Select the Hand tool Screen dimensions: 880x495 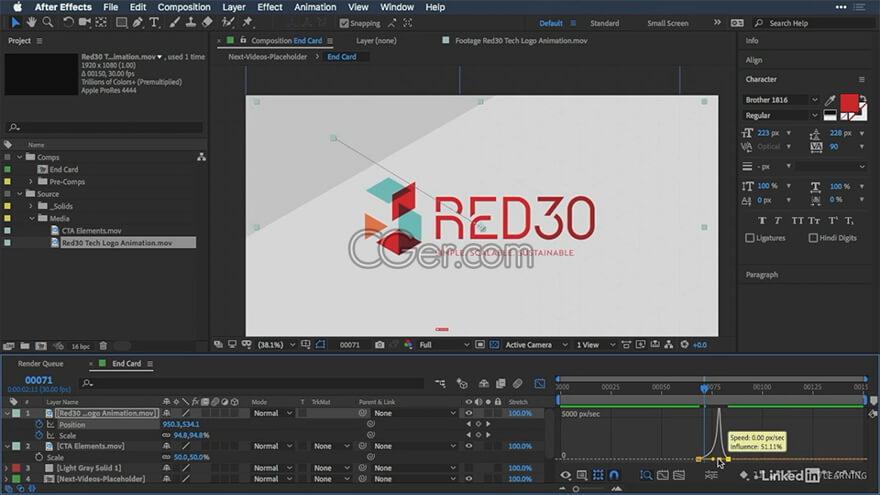click(31, 22)
